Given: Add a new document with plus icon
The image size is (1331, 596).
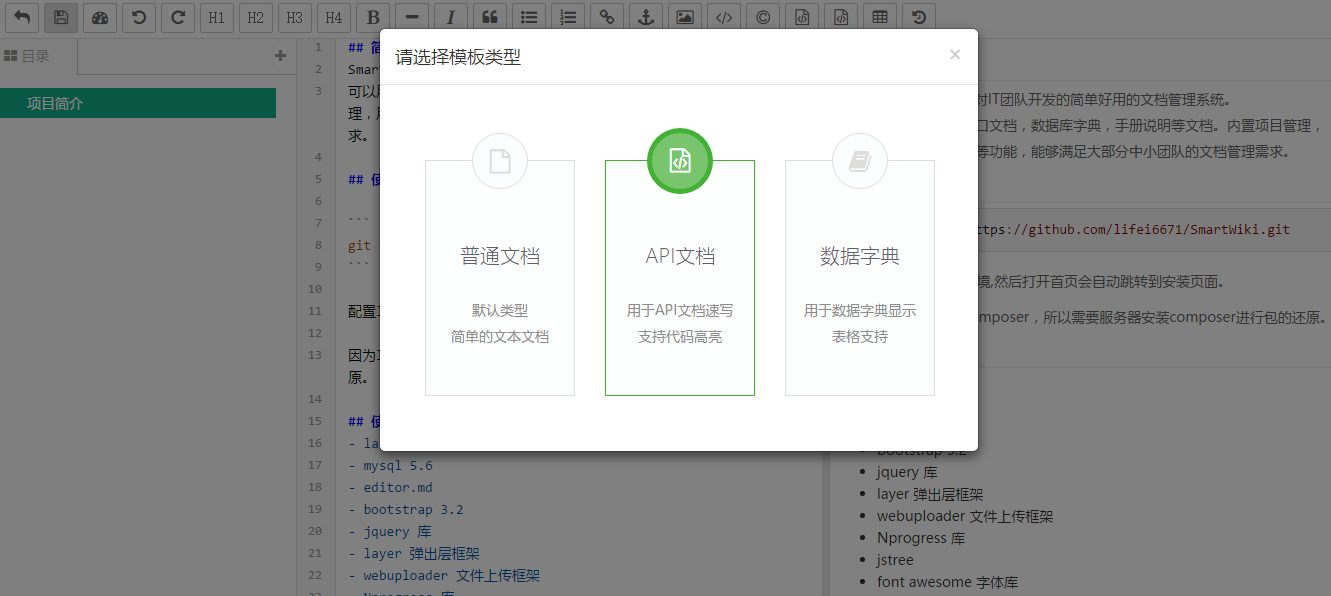Looking at the screenshot, I should click(280, 56).
